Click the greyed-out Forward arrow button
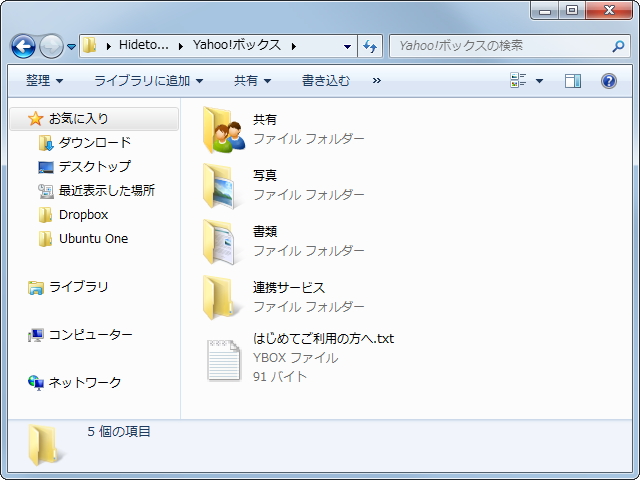Image resolution: width=640 pixels, height=480 pixels. 51,47
